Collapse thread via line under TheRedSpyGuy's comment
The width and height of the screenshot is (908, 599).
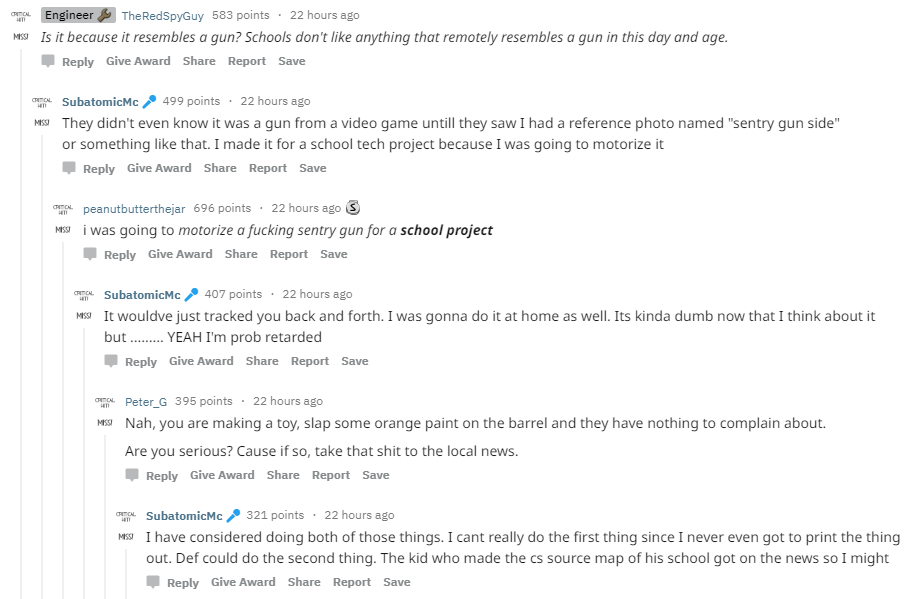pyautogui.click(x=21, y=300)
